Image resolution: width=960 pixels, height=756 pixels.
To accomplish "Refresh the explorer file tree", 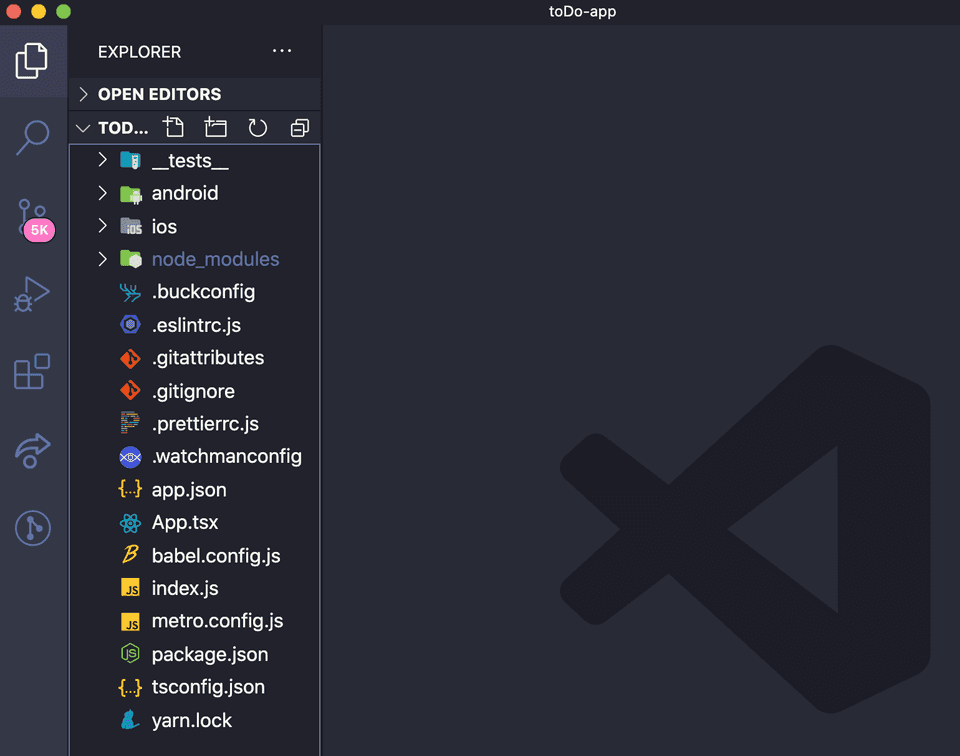I will tap(257, 127).
